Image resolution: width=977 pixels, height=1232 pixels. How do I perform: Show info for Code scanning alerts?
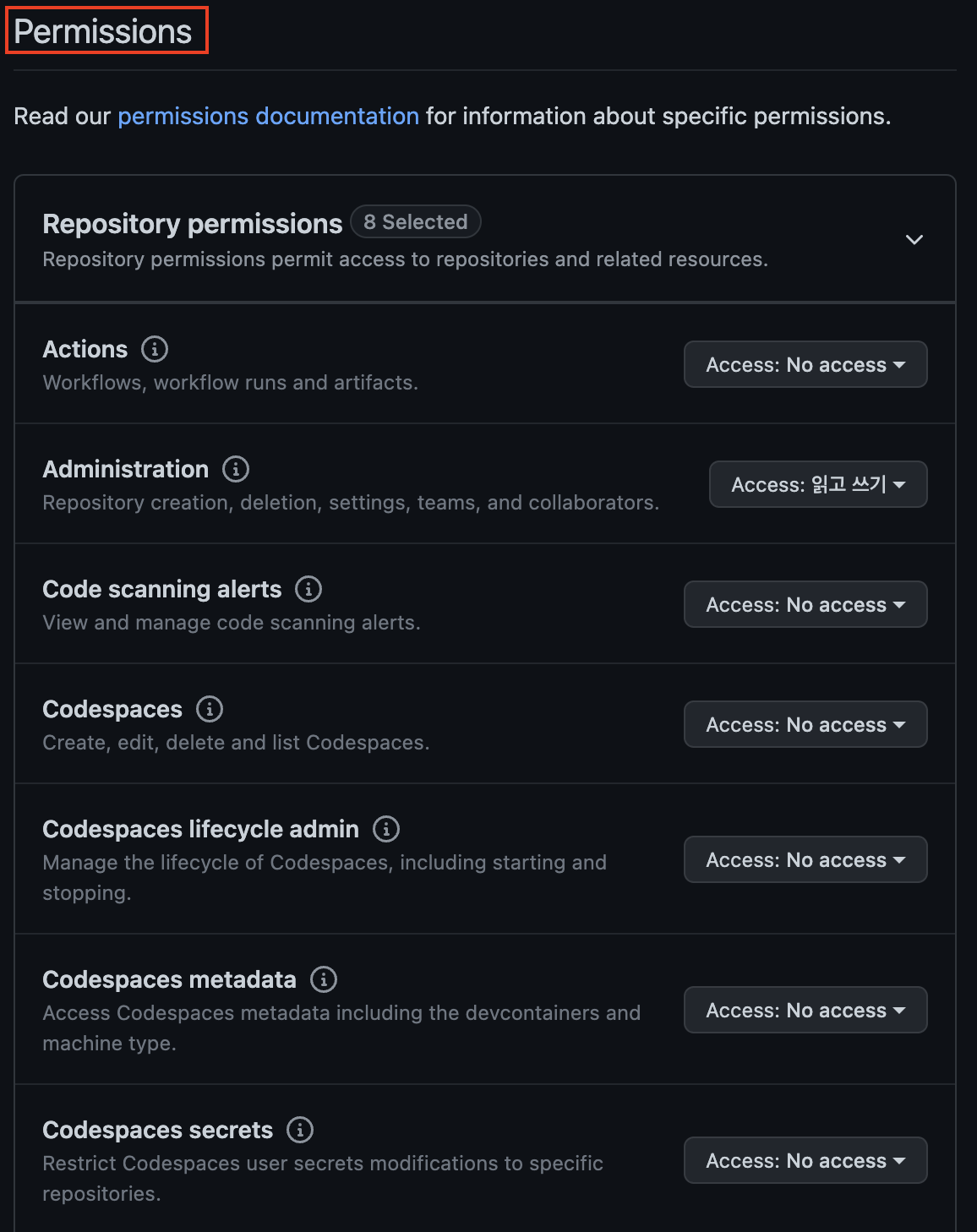click(308, 589)
